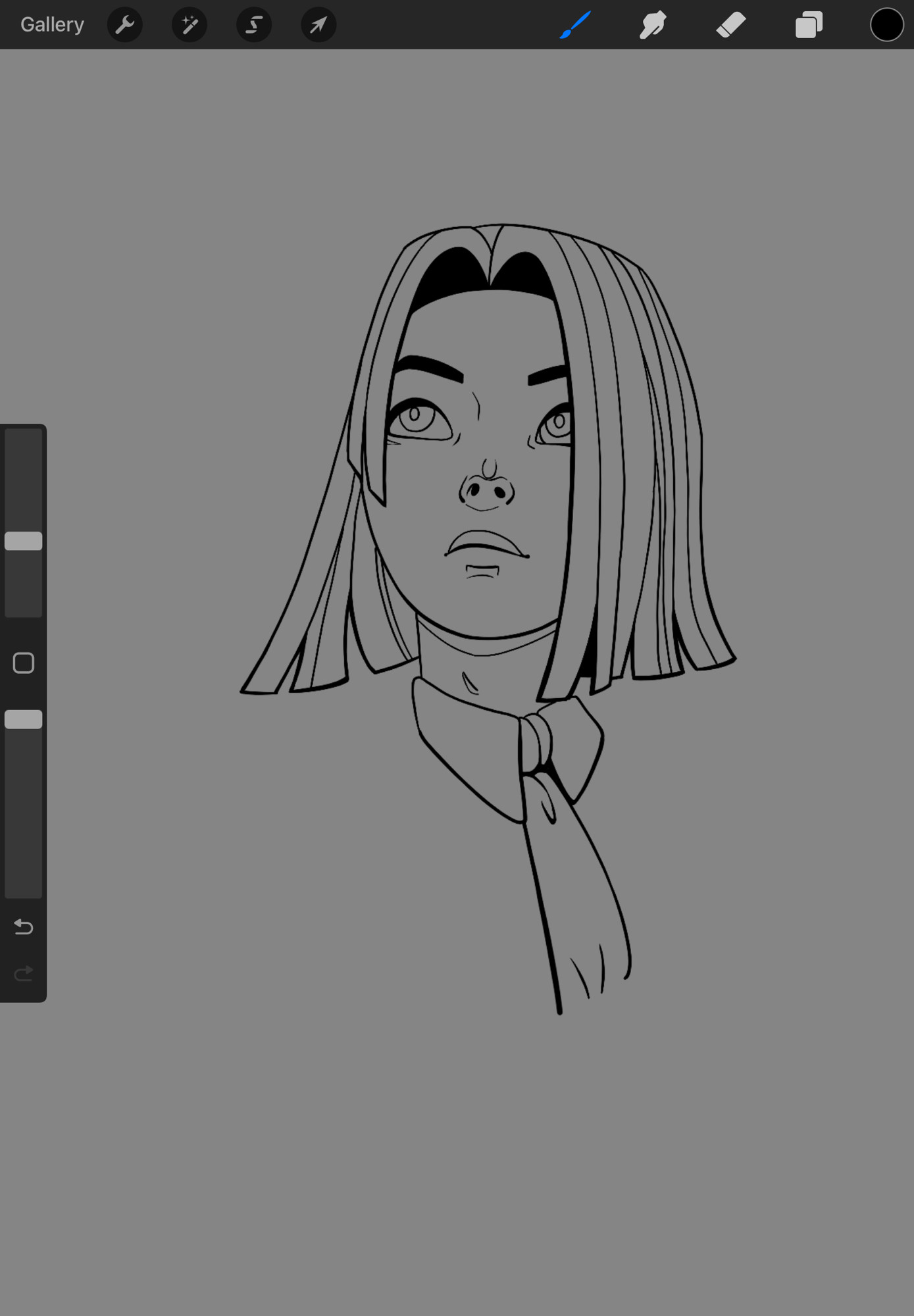Return to the Gallery
914x1316 pixels.
tap(52, 25)
